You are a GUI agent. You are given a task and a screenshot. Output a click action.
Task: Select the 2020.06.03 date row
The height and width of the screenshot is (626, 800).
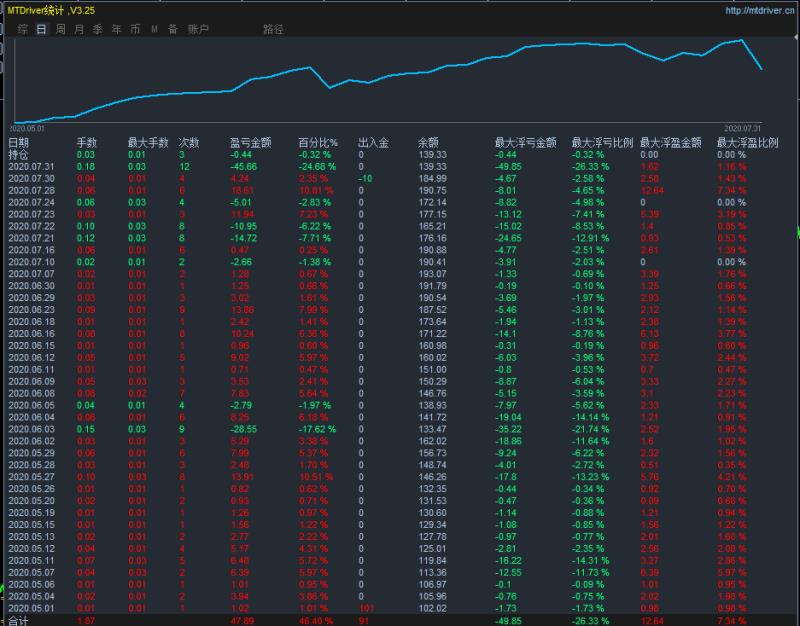[31, 429]
